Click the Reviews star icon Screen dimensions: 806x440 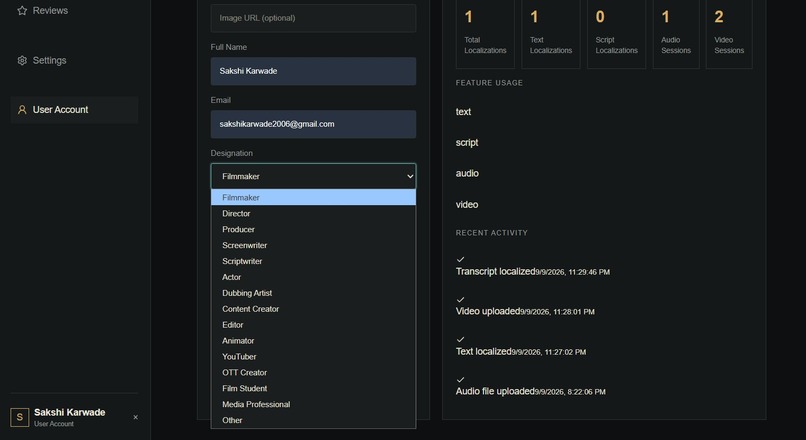(22, 10)
